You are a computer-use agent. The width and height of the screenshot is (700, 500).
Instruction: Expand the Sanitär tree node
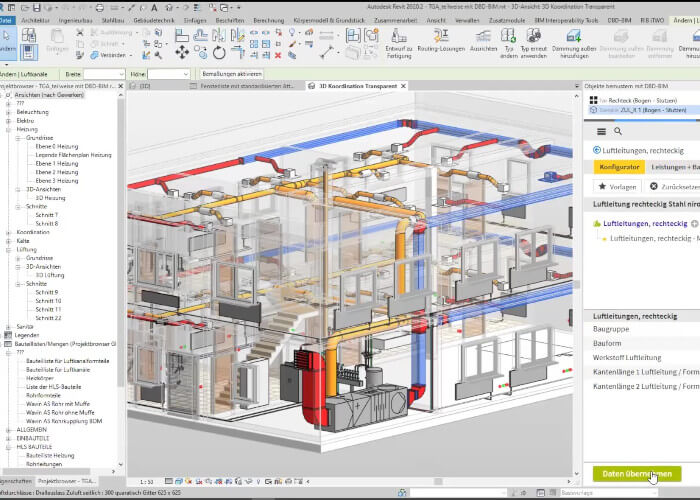point(8,327)
